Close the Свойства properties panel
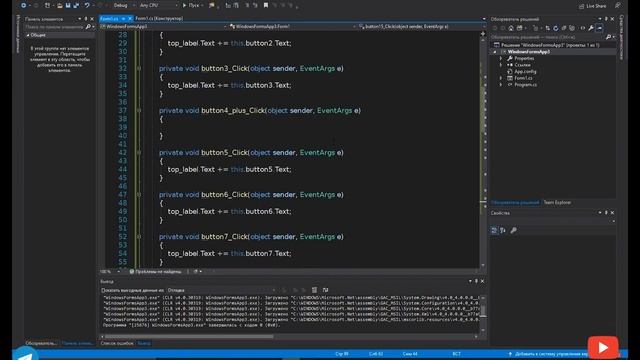This screenshot has width=640, height=360. click(612, 213)
